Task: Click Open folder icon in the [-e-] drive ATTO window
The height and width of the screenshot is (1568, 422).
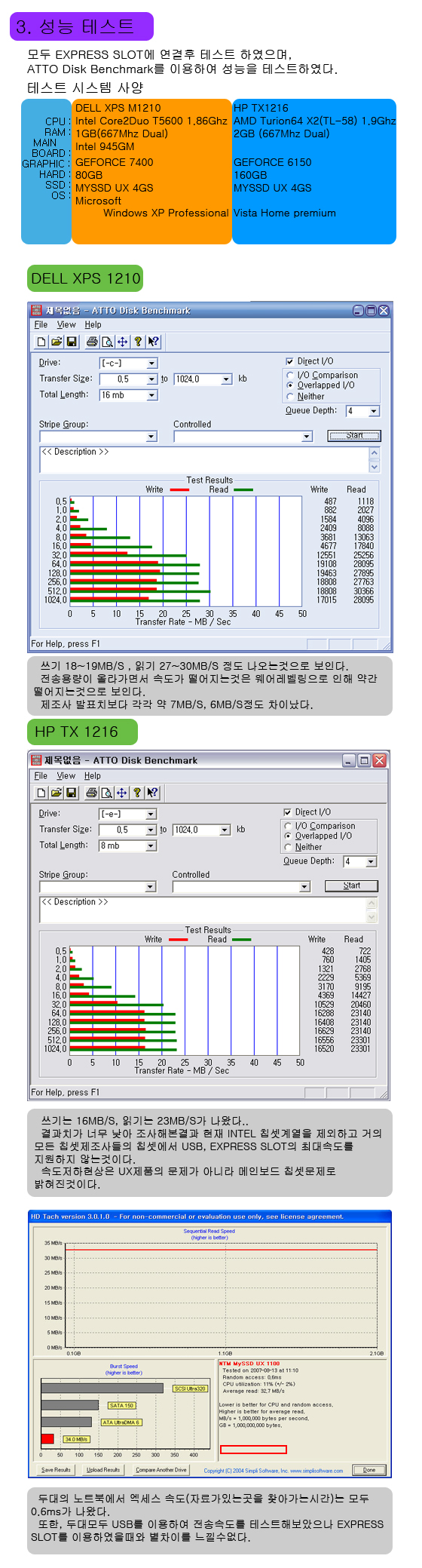Action: [57, 793]
